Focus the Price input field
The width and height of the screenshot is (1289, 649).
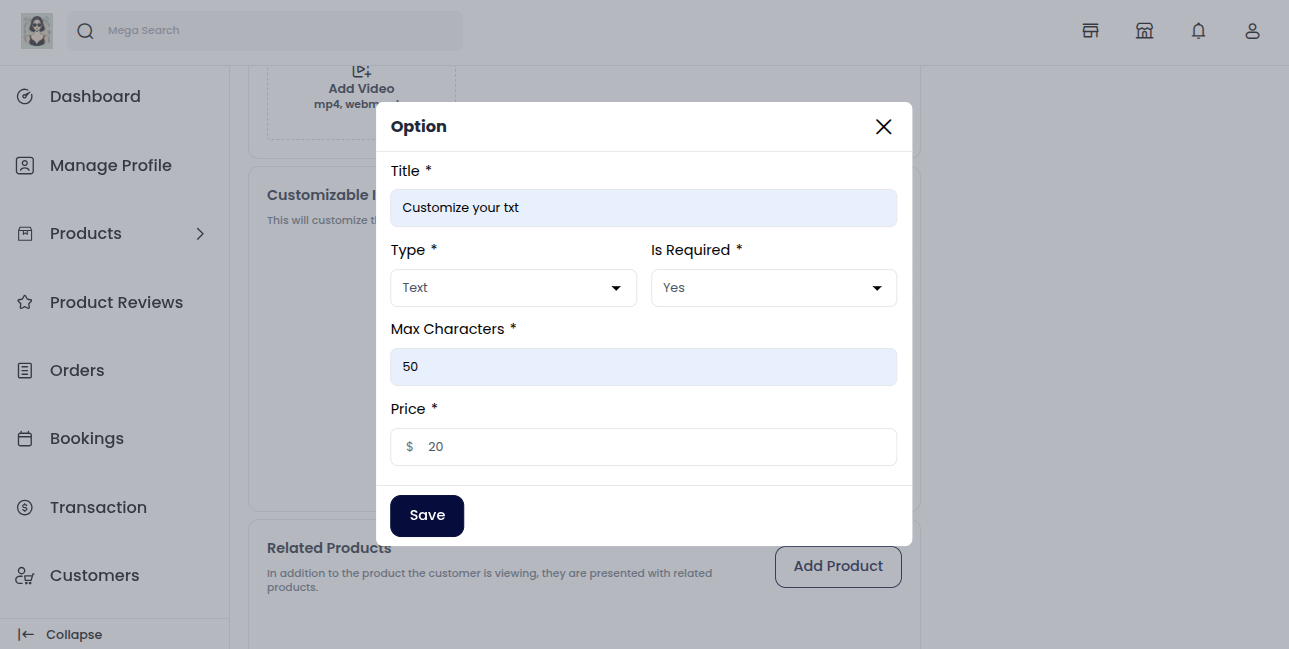click(655, 447)
